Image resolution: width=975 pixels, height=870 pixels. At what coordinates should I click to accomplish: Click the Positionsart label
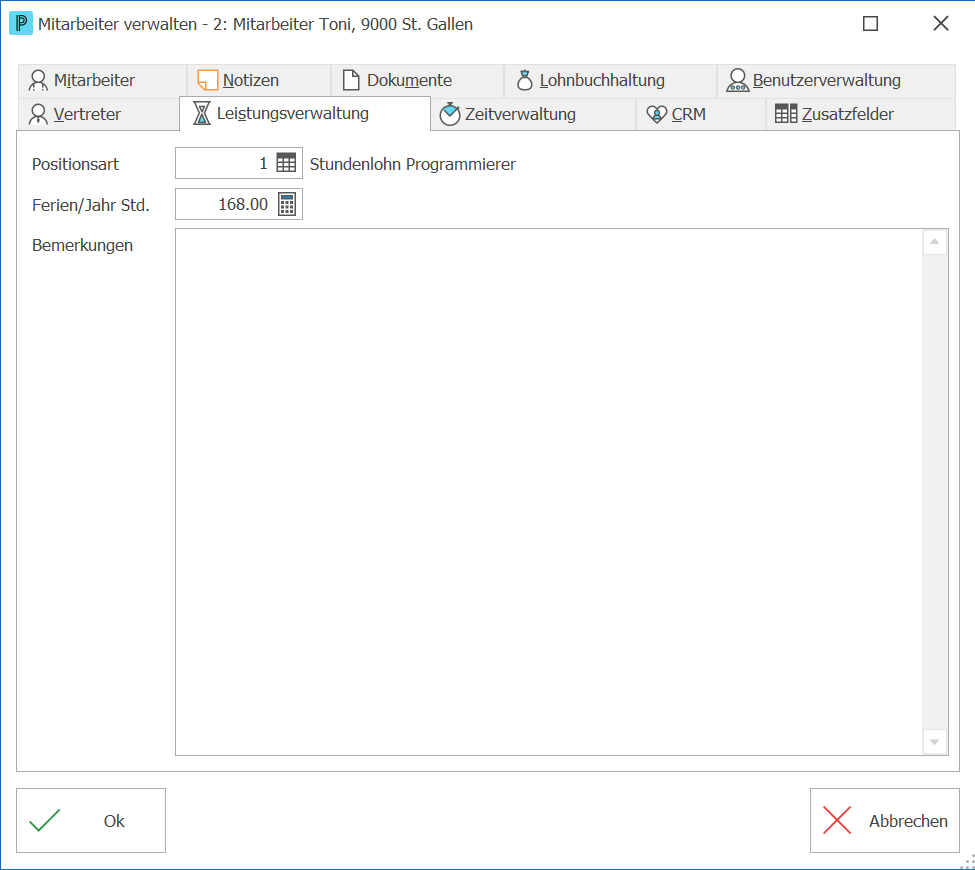[75, 164]
